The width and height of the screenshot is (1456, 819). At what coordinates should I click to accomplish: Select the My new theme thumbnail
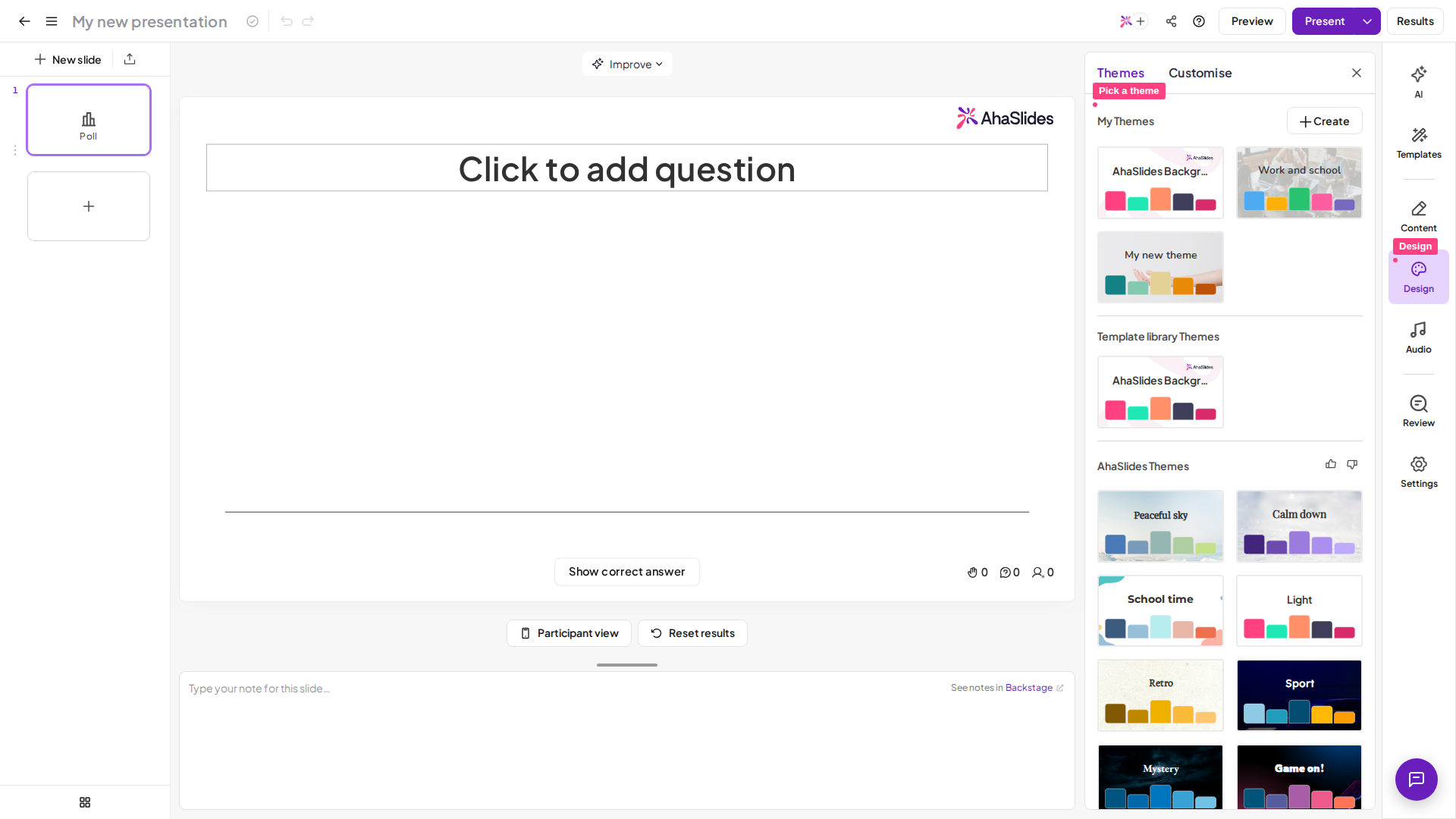tap(1160, 267)
